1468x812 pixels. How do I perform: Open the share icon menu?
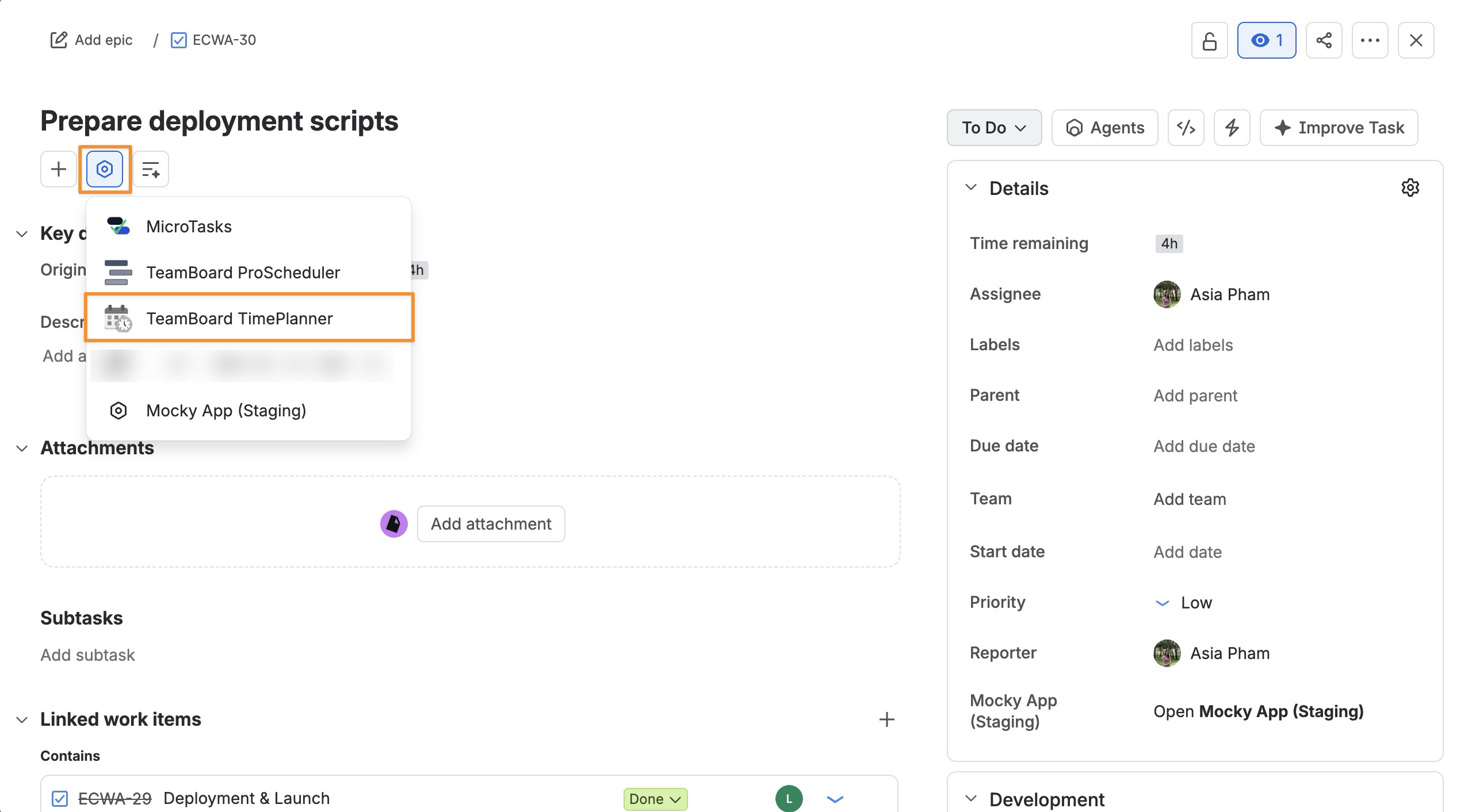(x=1324, y=40)
